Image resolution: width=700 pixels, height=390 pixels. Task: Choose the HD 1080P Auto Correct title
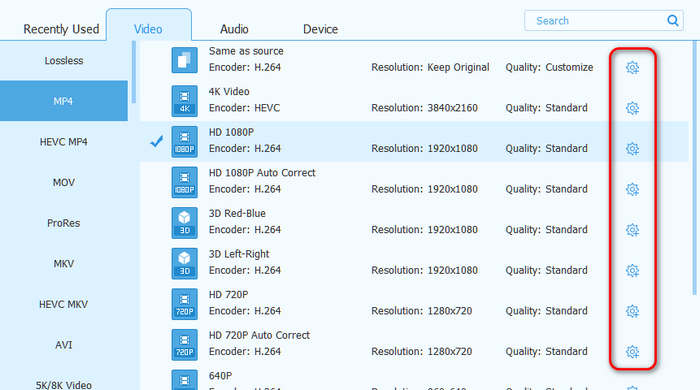tap(262, 173)
